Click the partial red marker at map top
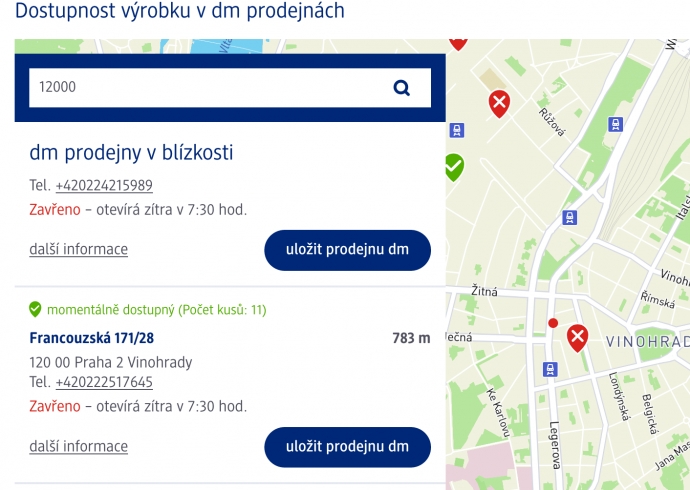The width and height of the screenshot is (690, 490). tap(458, 44)
